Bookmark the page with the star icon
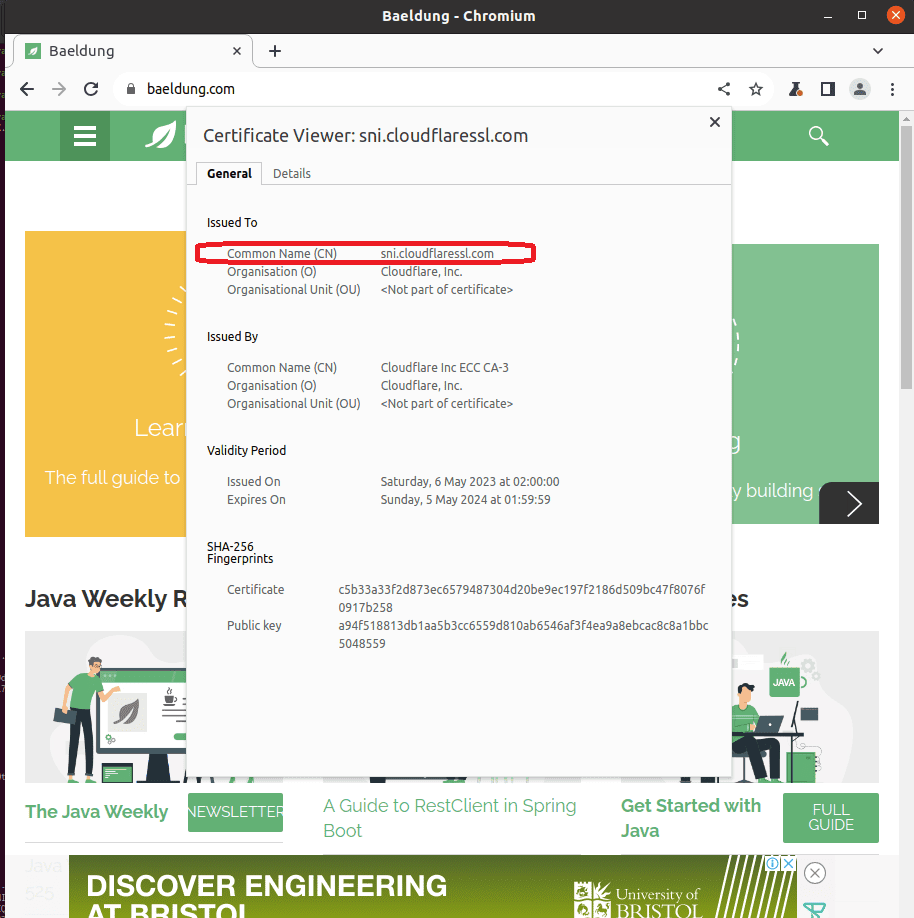Screen dimensions: 914x918 (x=756, y=89)
